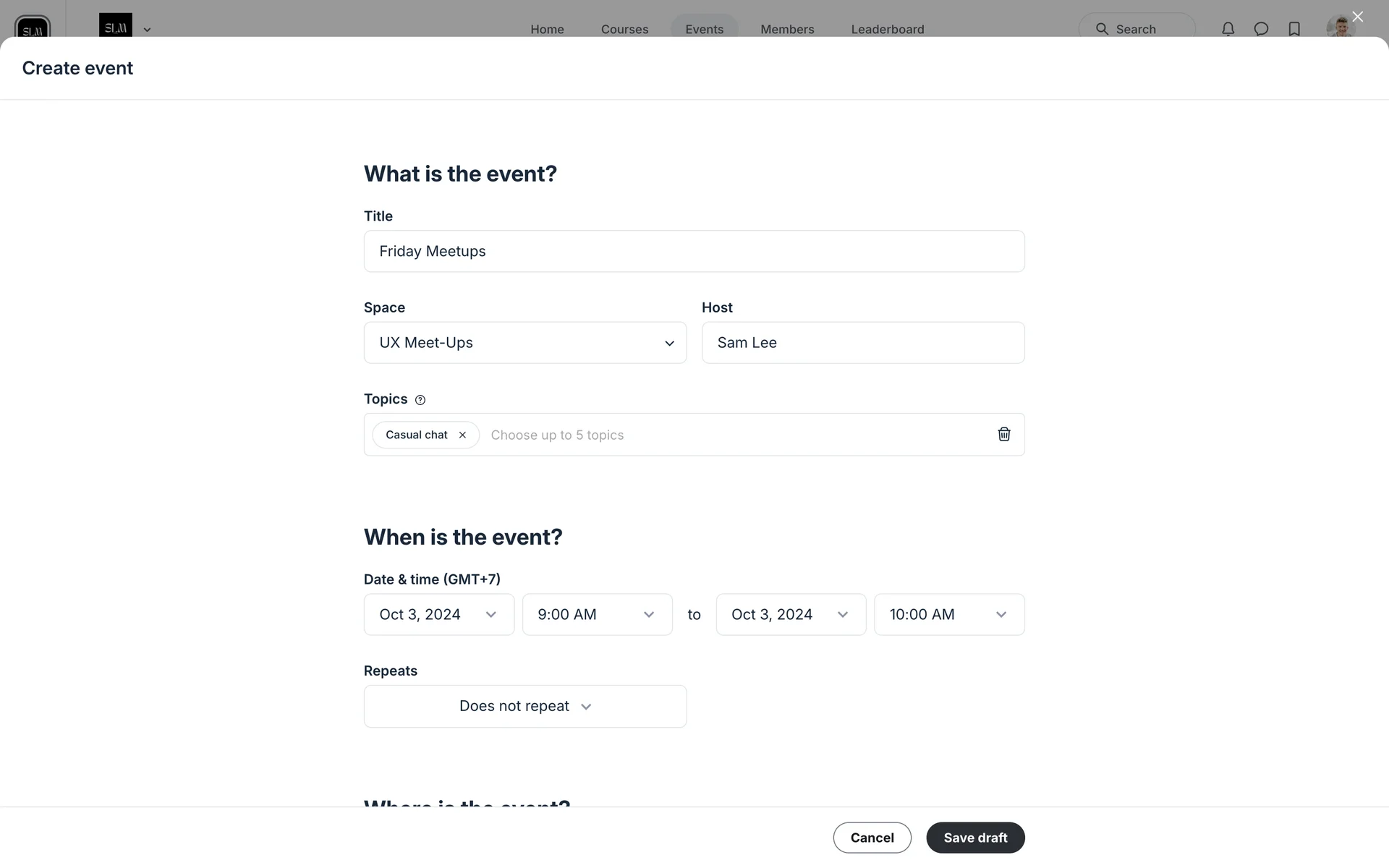Open the 10:00 AM end time dropdown
This screenshot has width=1389, height=868.
[948, 615]
